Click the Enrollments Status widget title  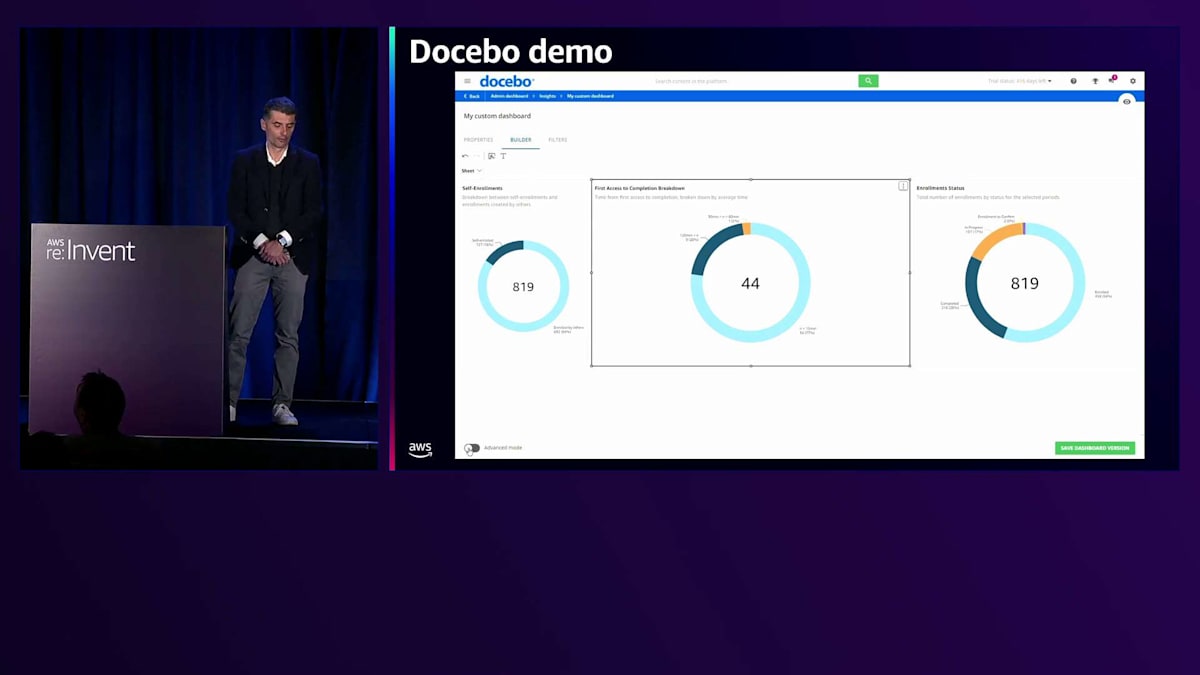[x=940, y=188]
